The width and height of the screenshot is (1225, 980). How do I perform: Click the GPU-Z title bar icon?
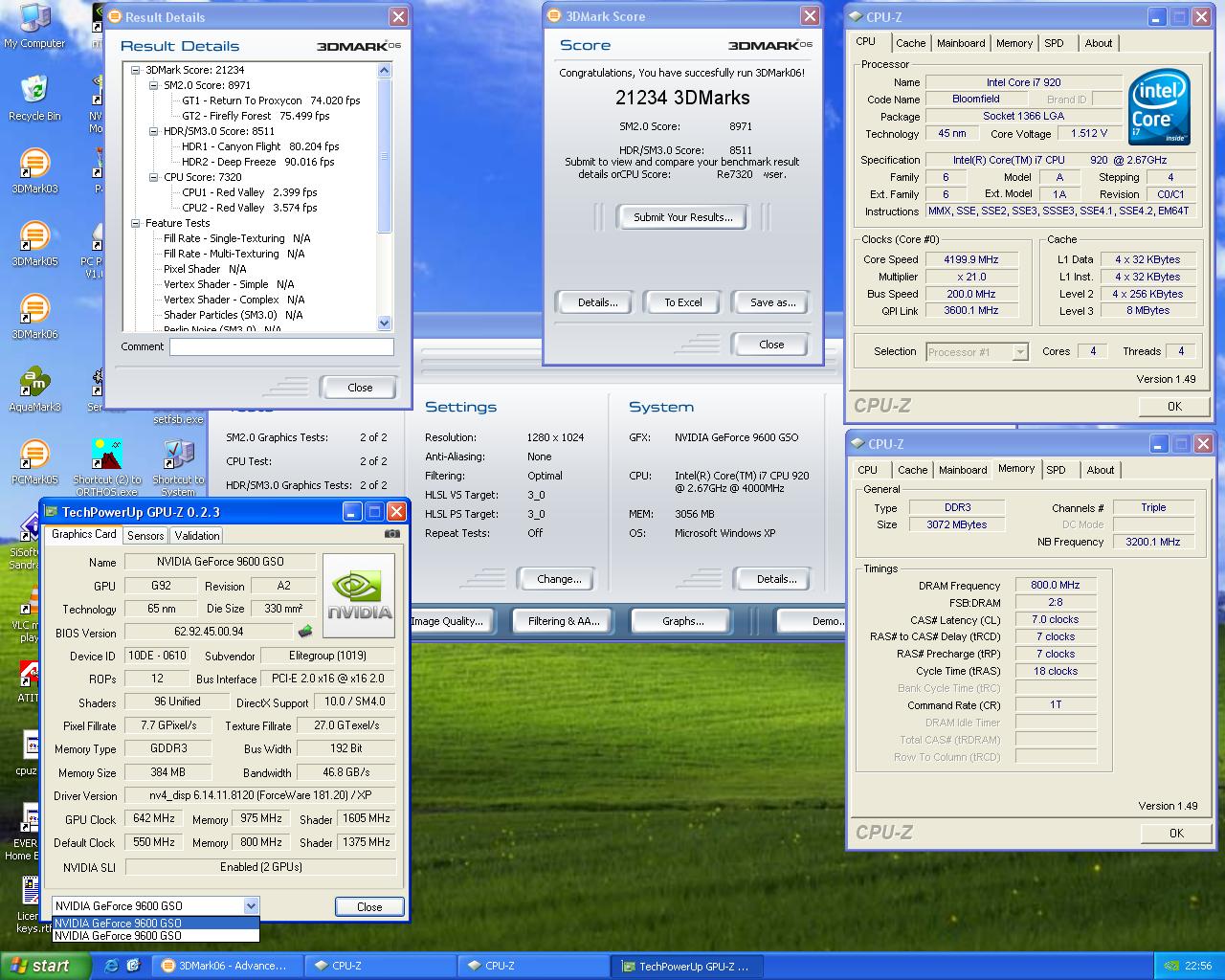point(51,512)
